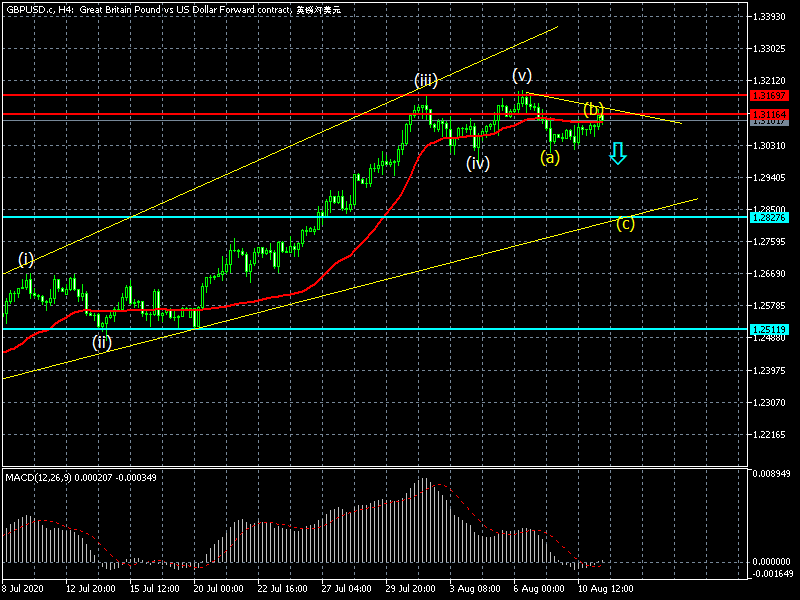Image resolution: width=800 pixels, height=600 pixels.
Task: Click the 3 Aug 08:00 time label
Action: tap(475, 589)
